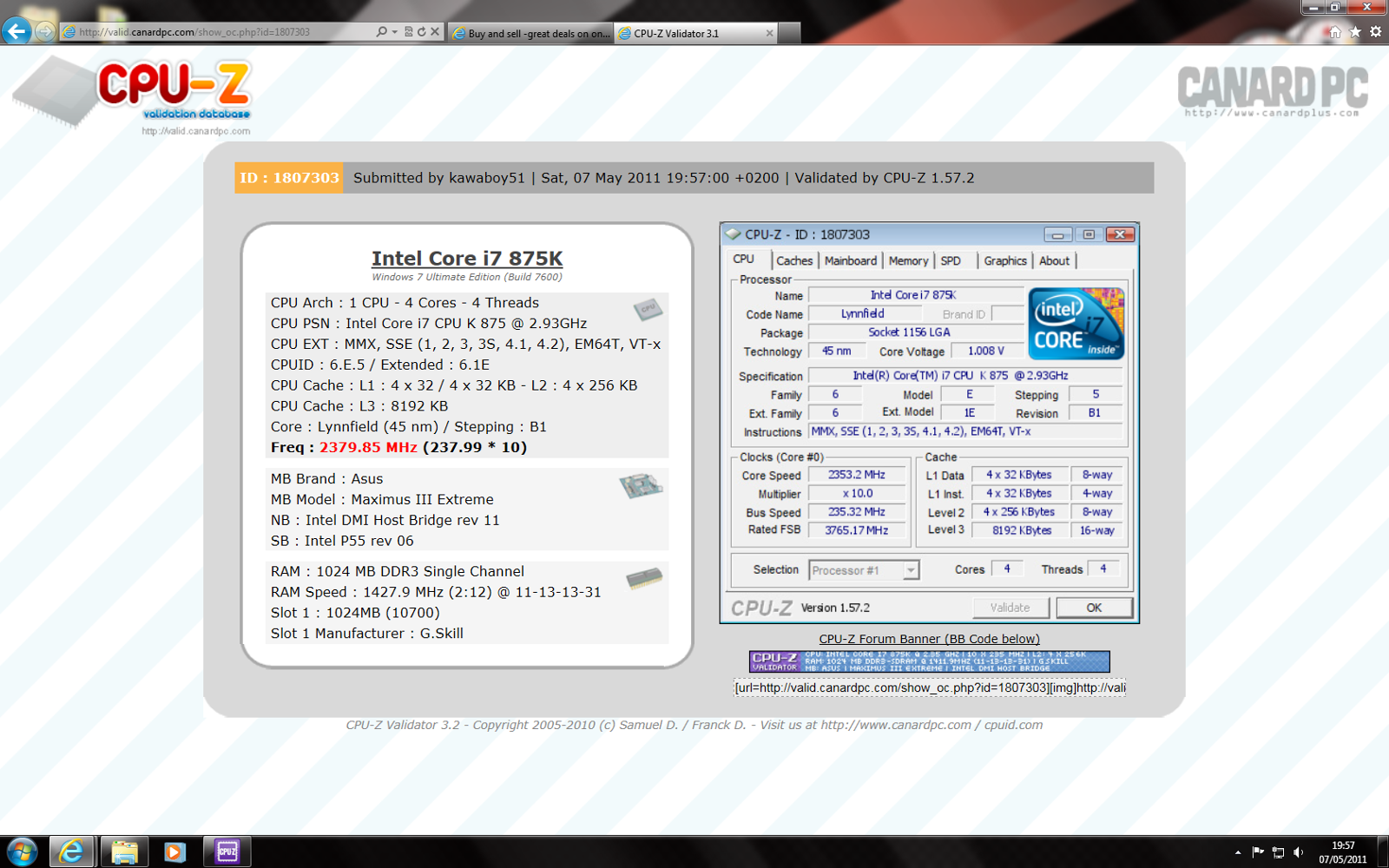1389x868 pixels.
Task: Click the Intel Core i7 inside badge
Action: point(1076,323)
